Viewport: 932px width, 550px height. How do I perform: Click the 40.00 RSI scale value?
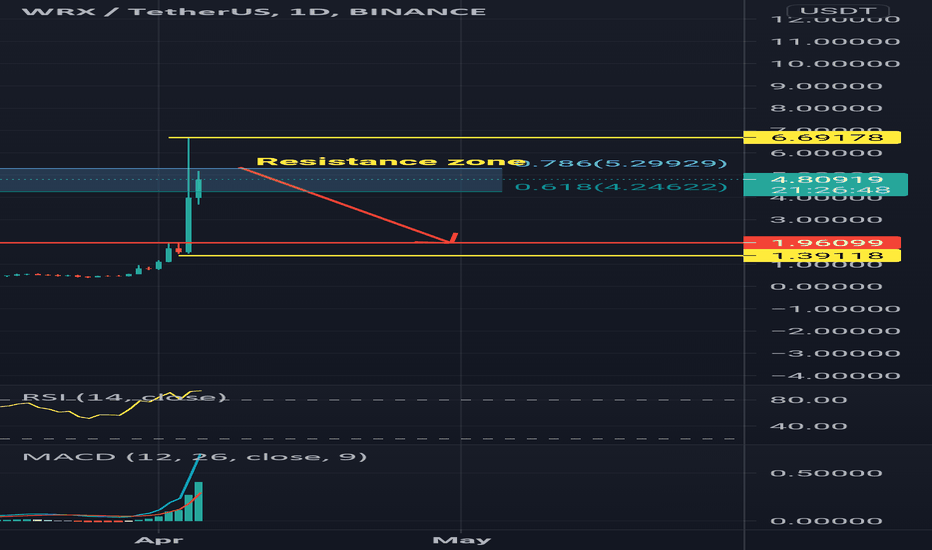coord(809,426)
